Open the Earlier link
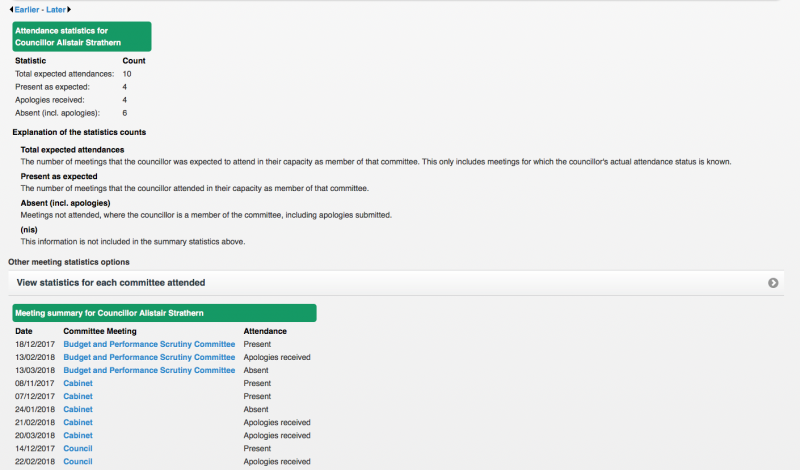Viewport: 800px width, 470px height. point(27,9)
